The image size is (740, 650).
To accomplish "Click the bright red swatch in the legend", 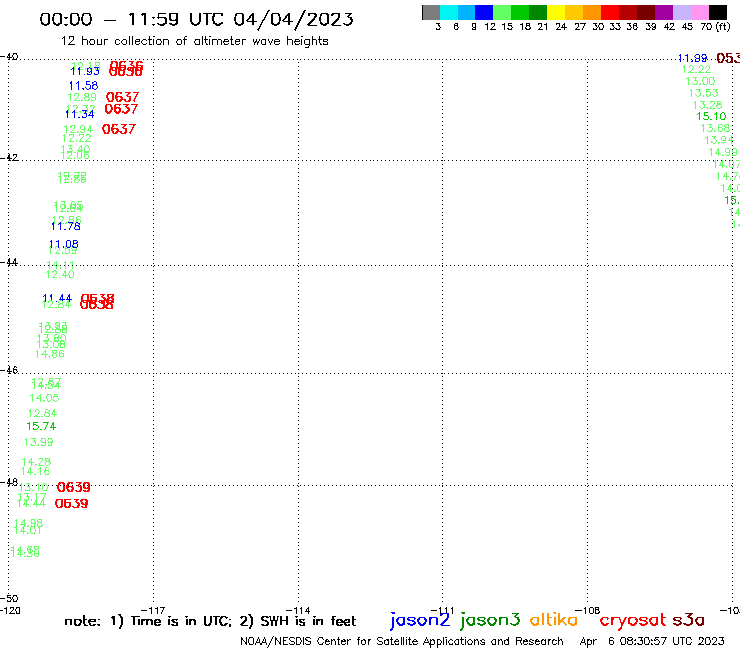I will pyautogui.click(x=610, y=12).
